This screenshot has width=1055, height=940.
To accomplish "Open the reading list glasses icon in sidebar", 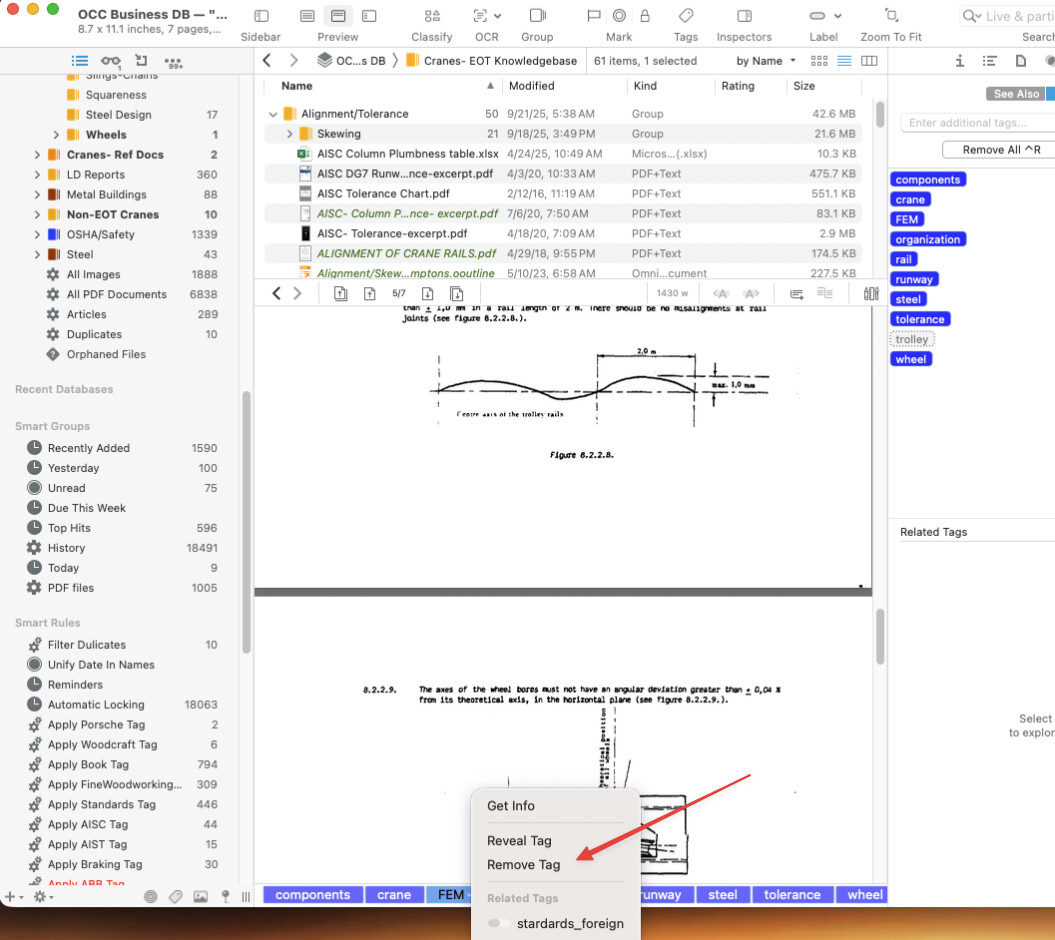I will pos(110,62).
